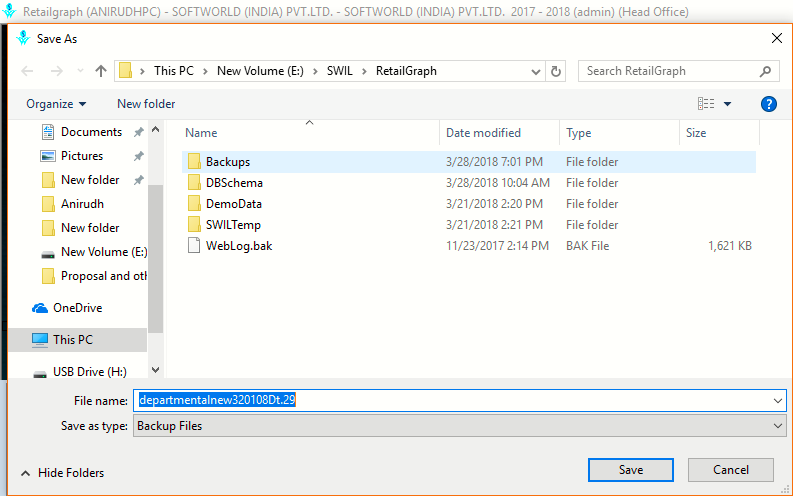Click the Cancel button
The height and width of the screenshot is (496, 793).
731,470
